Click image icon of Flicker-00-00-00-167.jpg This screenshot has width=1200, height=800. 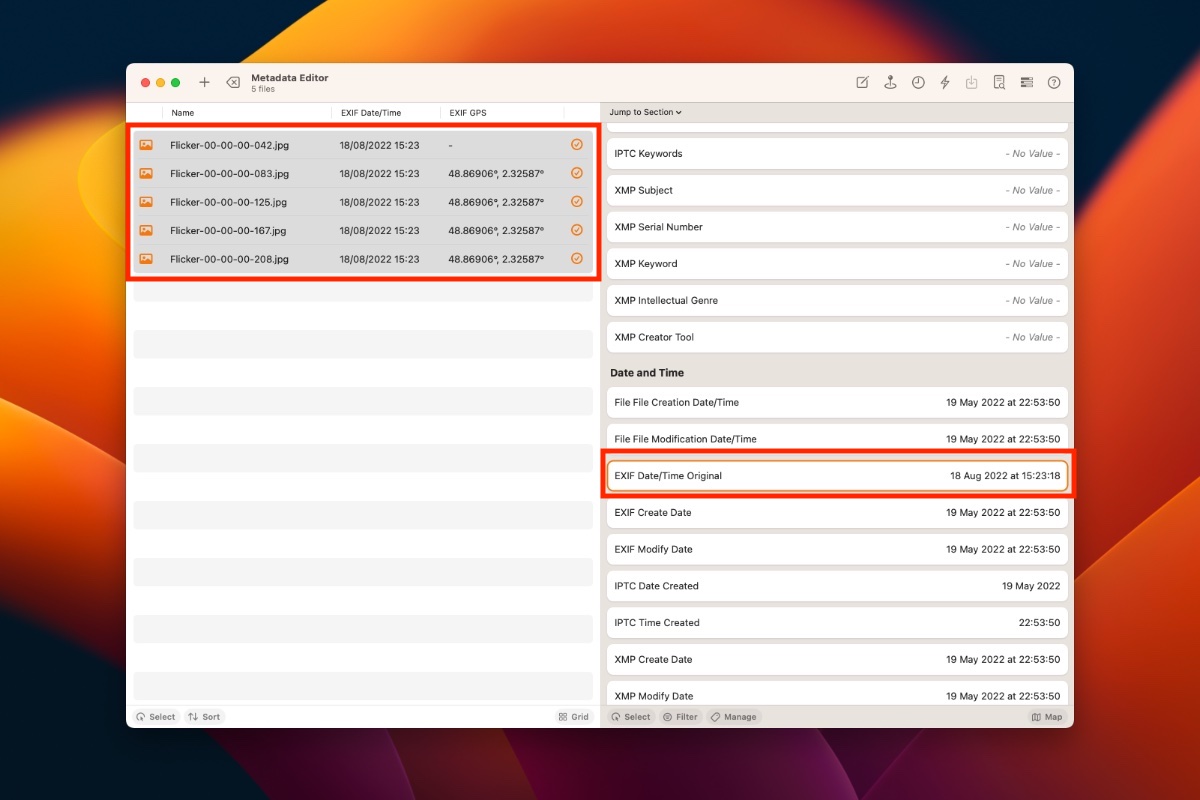[x=146, y=230]
